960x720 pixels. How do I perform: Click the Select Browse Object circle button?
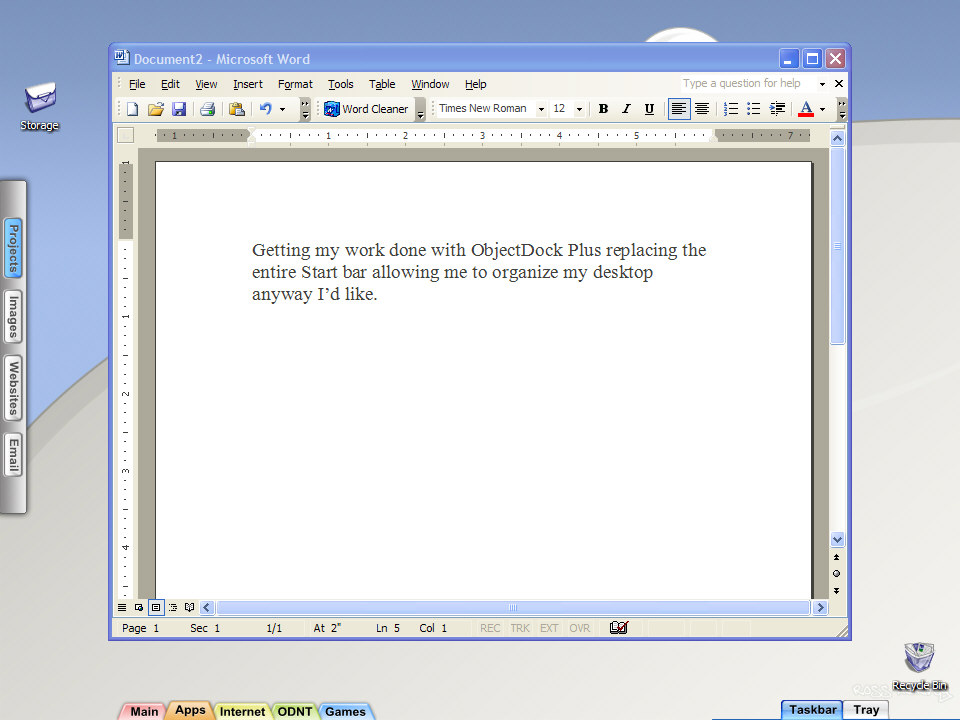[x=836, y=574]
